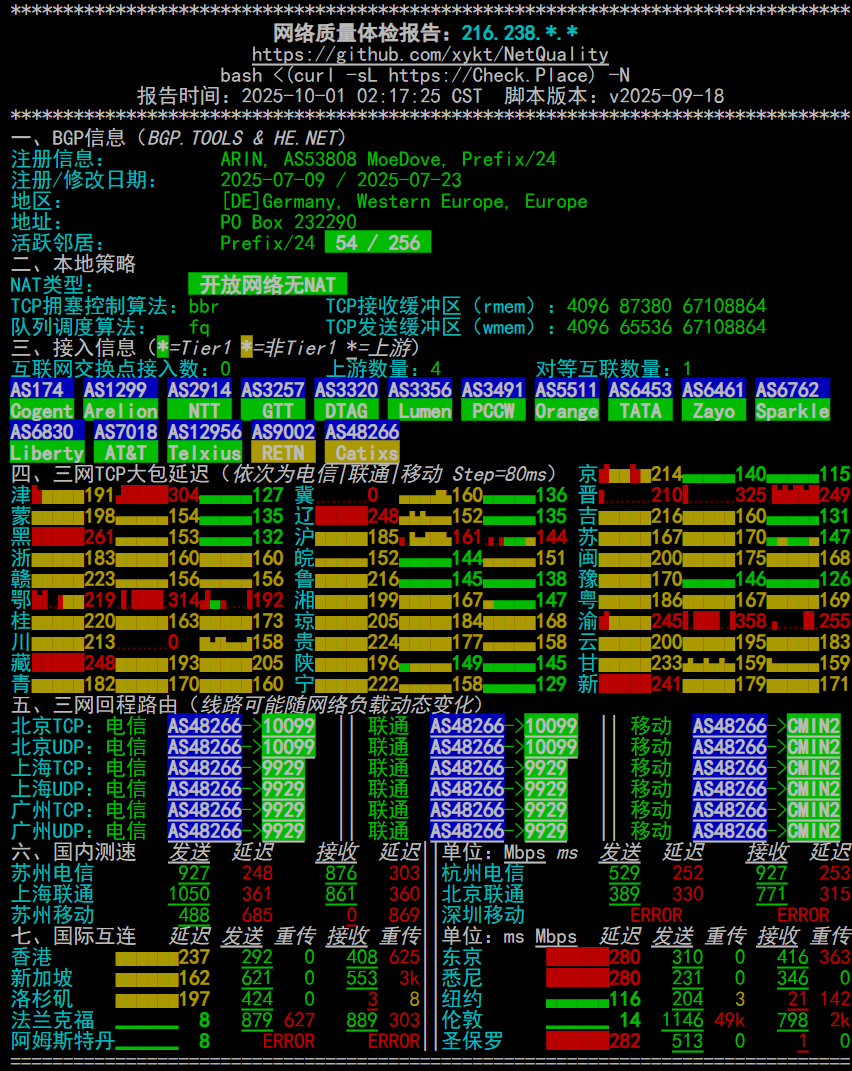Screen dimensions: 852x1071
Task: Select the AS6453 badge
Action: [x=641, y=390]
